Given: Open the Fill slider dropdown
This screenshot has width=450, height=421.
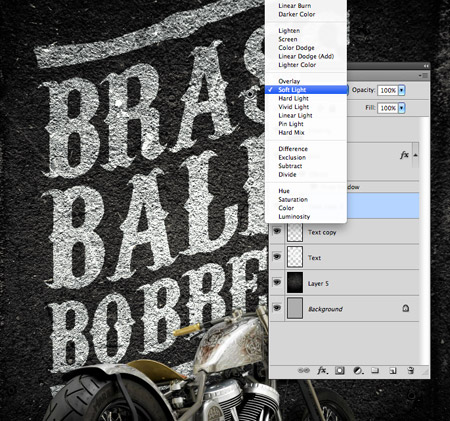Looking at the screenshot, I should click(x=402, y=108).
